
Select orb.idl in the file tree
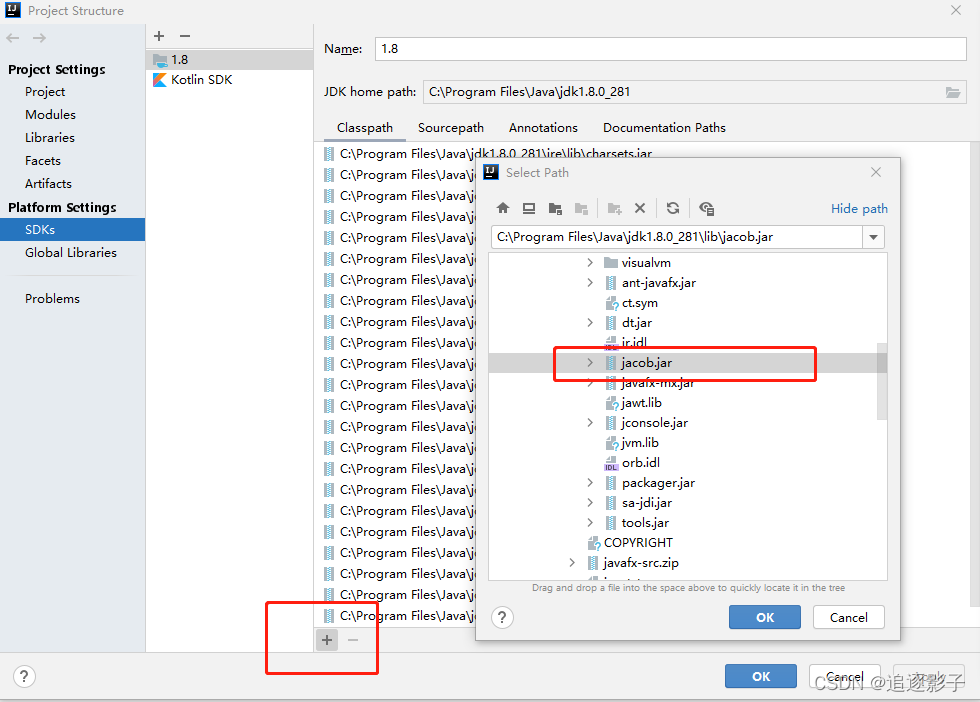point(641,463)
